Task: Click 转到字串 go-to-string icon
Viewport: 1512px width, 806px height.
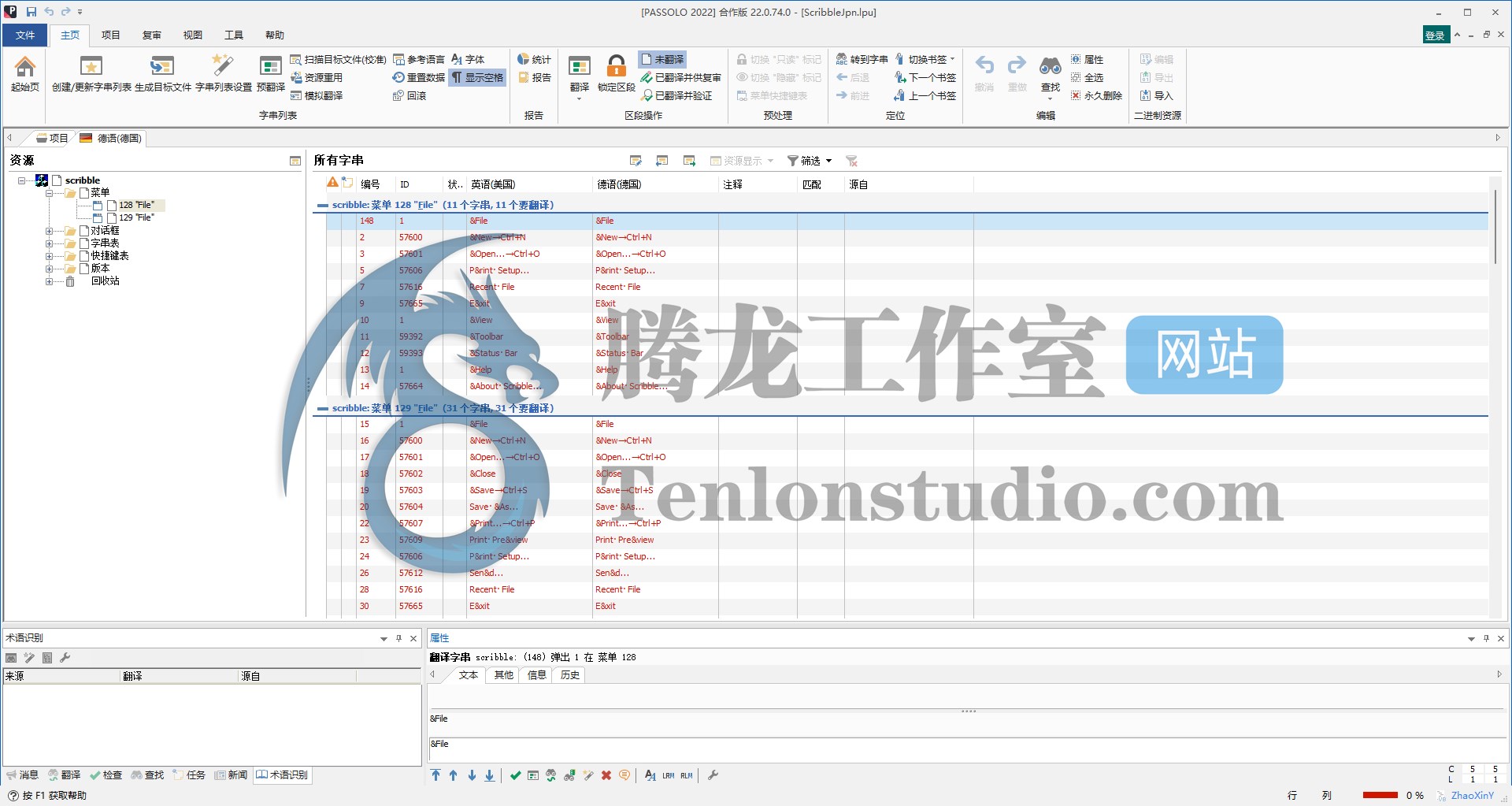Action: tap(862, 59)
